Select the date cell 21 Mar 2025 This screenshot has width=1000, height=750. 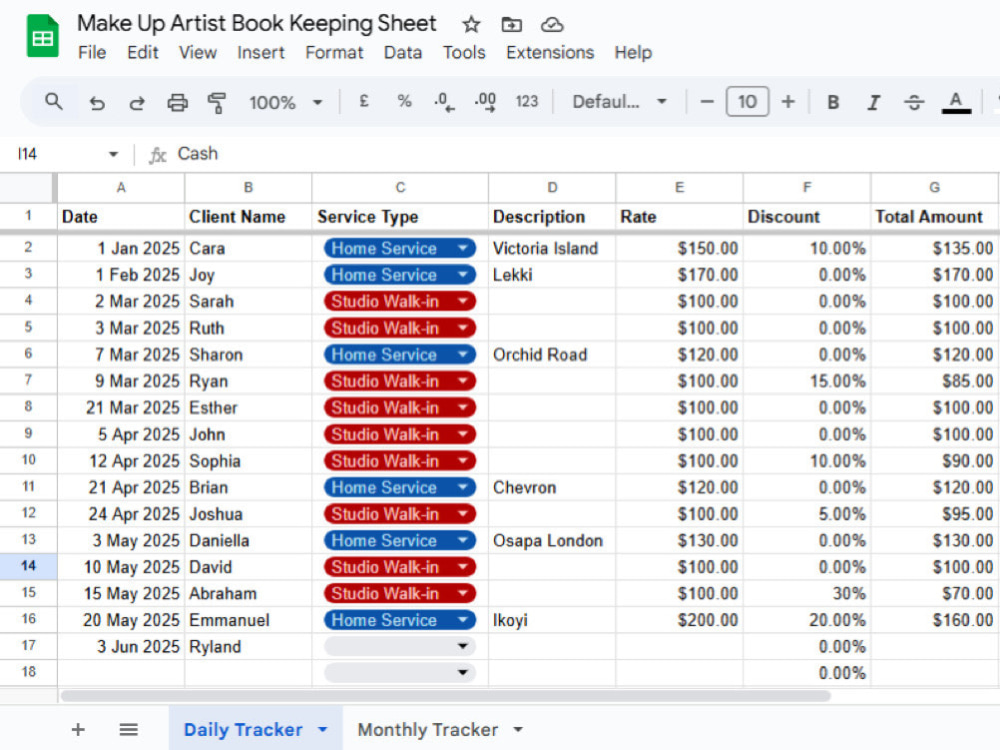pos(121,408)
